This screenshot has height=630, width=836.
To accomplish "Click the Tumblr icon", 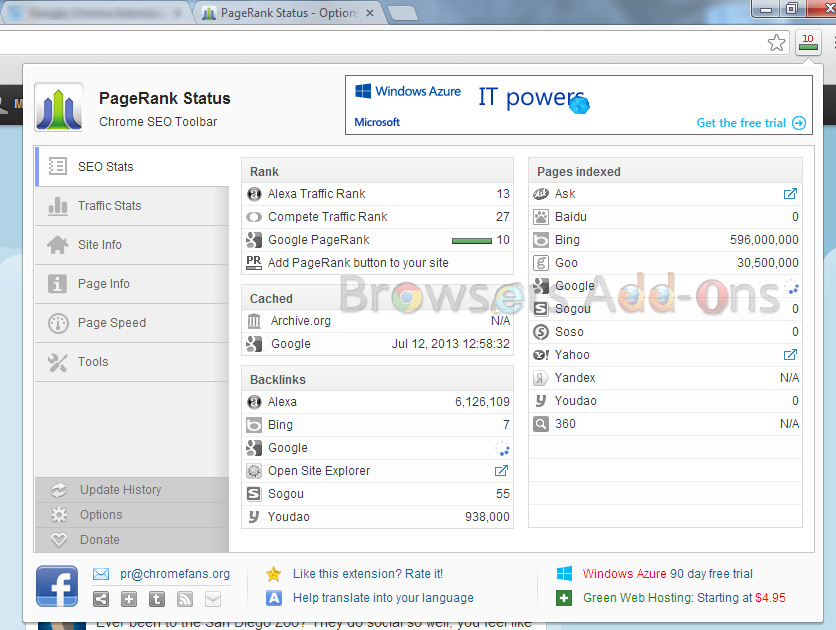I will click(157, 599).
